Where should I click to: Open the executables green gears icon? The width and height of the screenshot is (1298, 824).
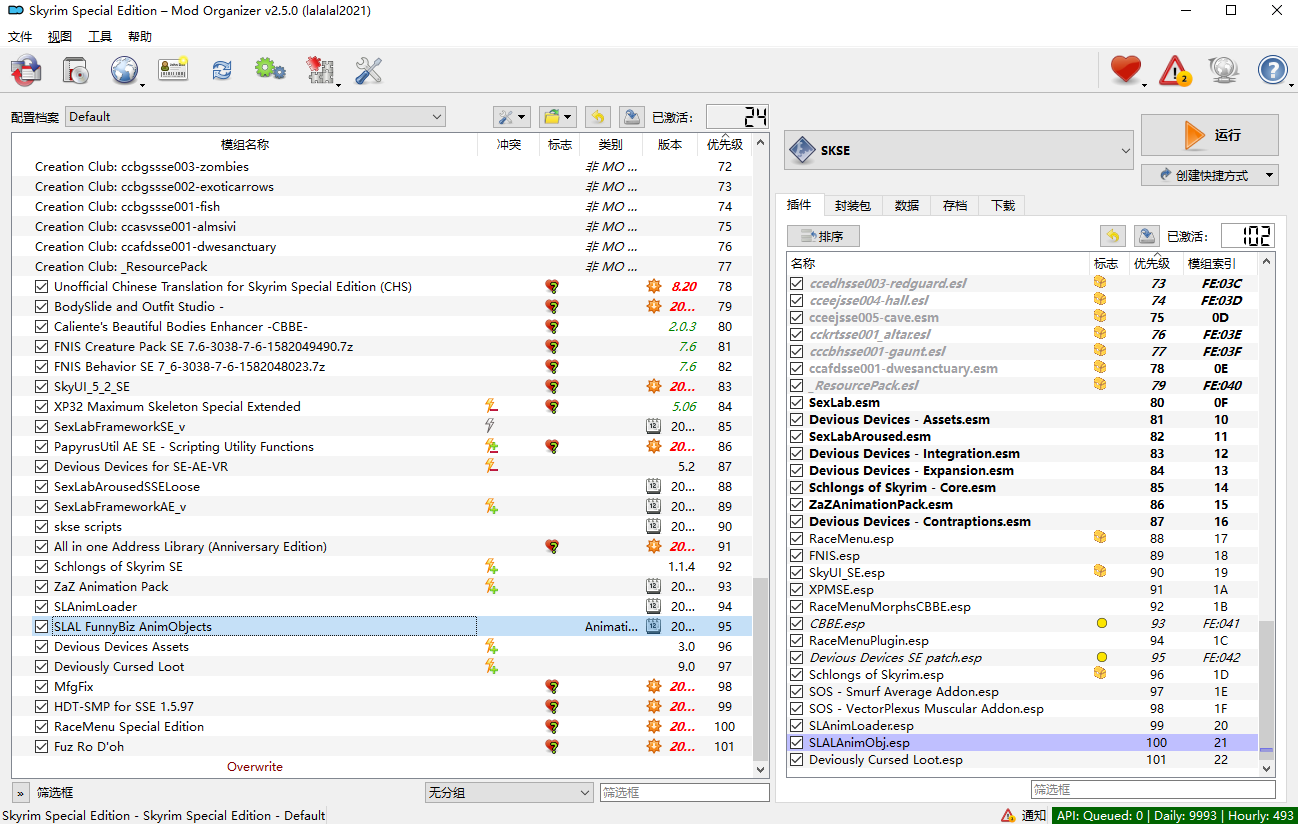(x=270, y=70)
